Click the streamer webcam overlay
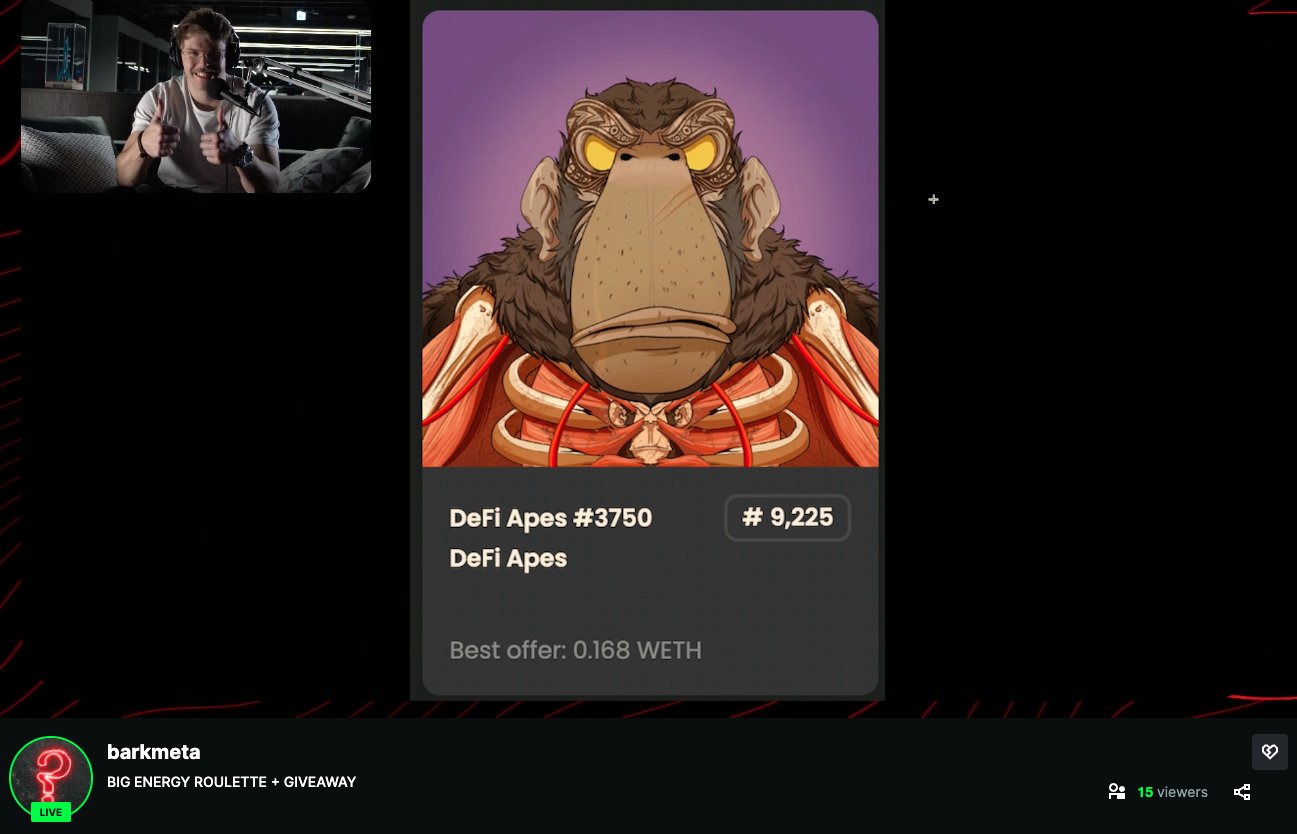This screenshot has width=1297, height=834. 196,96
